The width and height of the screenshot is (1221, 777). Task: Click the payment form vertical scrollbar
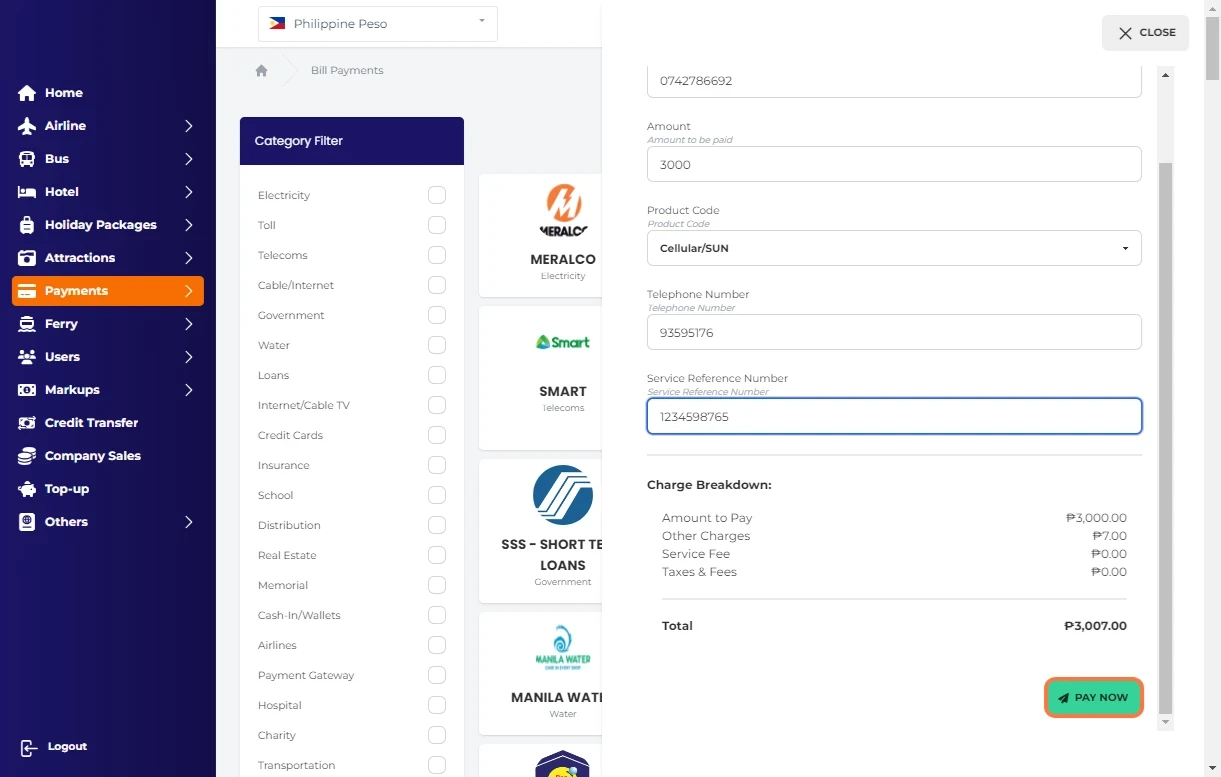(x=1164, y=400)
